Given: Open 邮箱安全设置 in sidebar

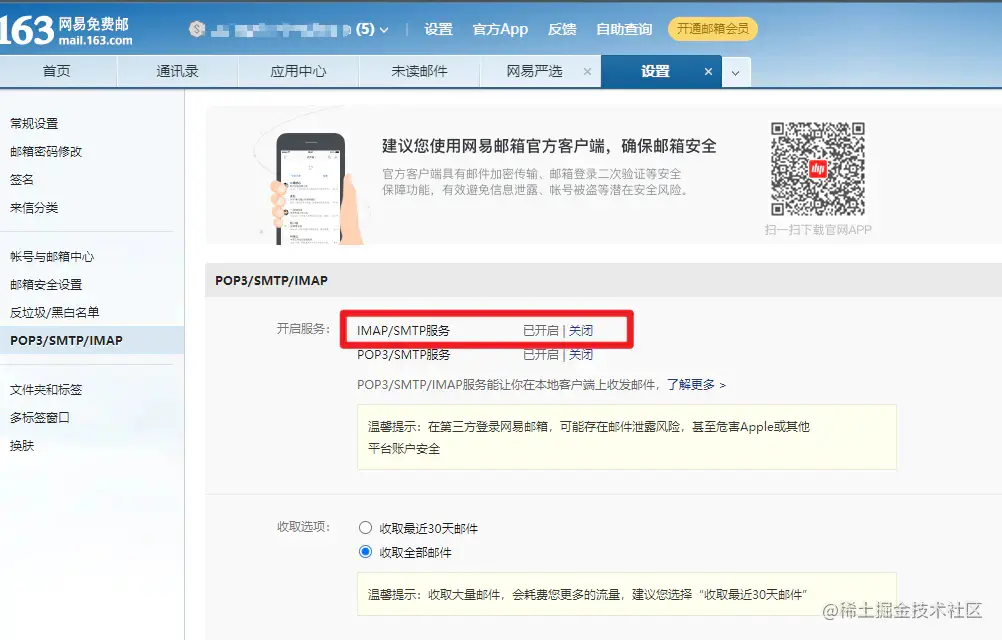Looking at the screenshot, I should point(46,285).
